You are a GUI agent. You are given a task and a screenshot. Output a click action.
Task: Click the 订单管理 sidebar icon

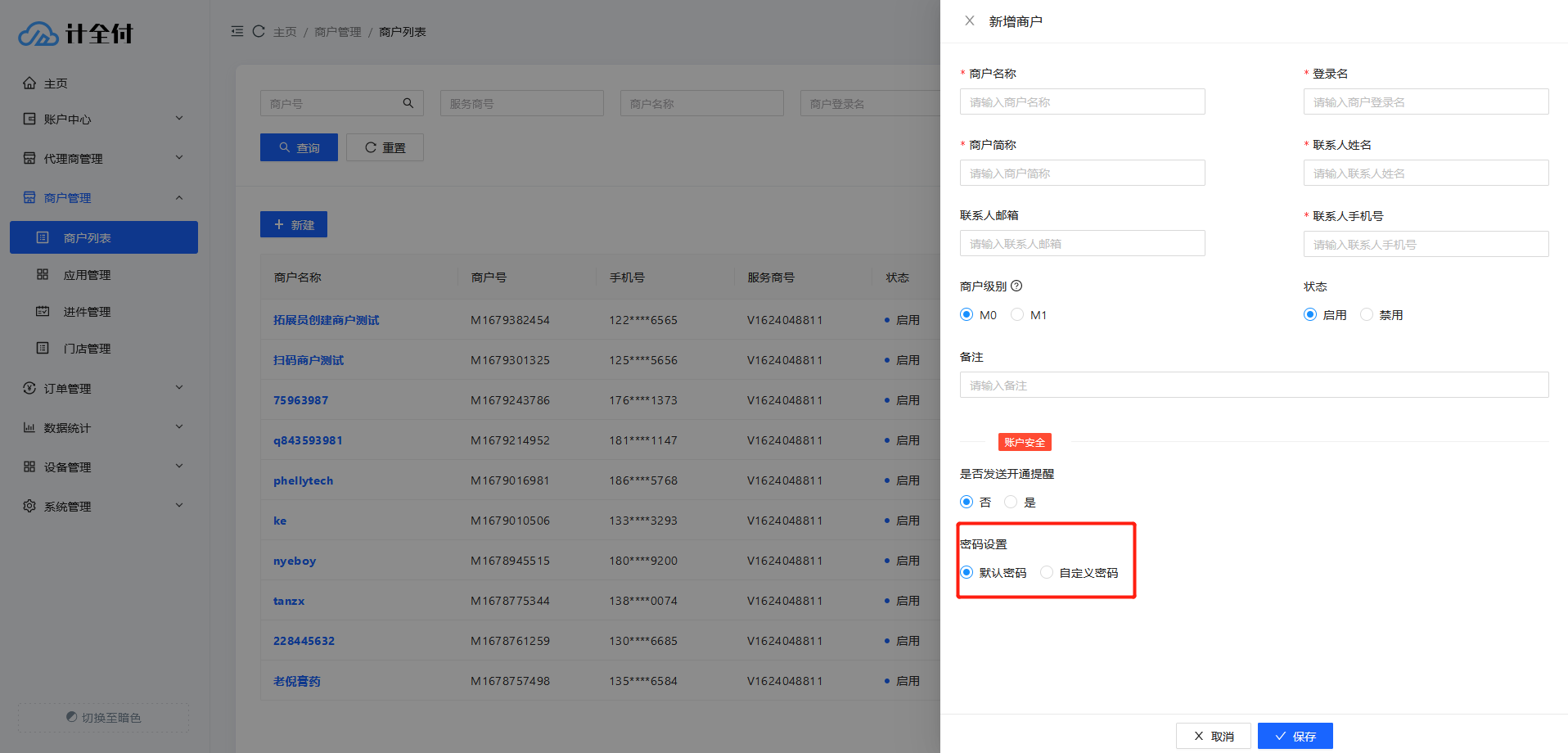point(29,388)
